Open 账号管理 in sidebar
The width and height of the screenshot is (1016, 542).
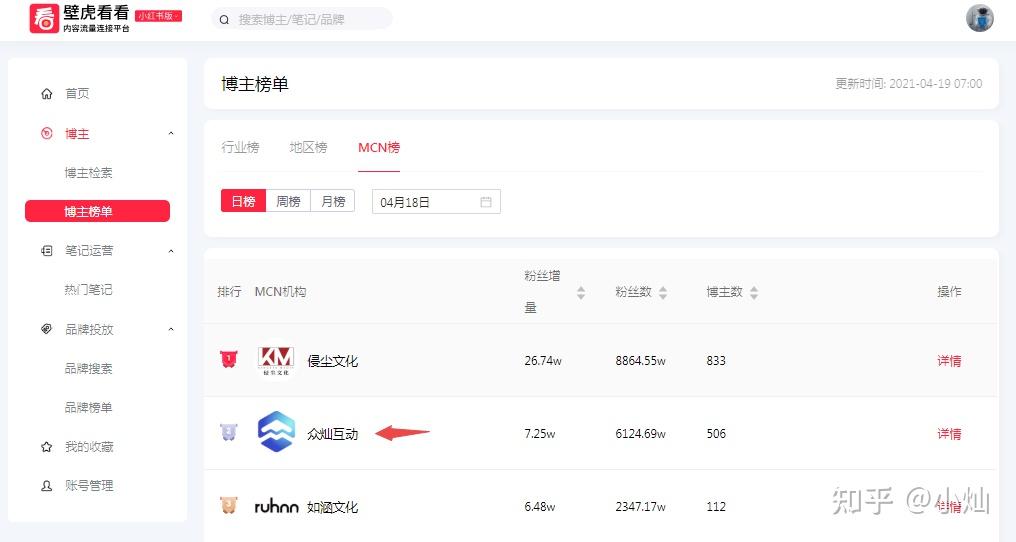89,486
